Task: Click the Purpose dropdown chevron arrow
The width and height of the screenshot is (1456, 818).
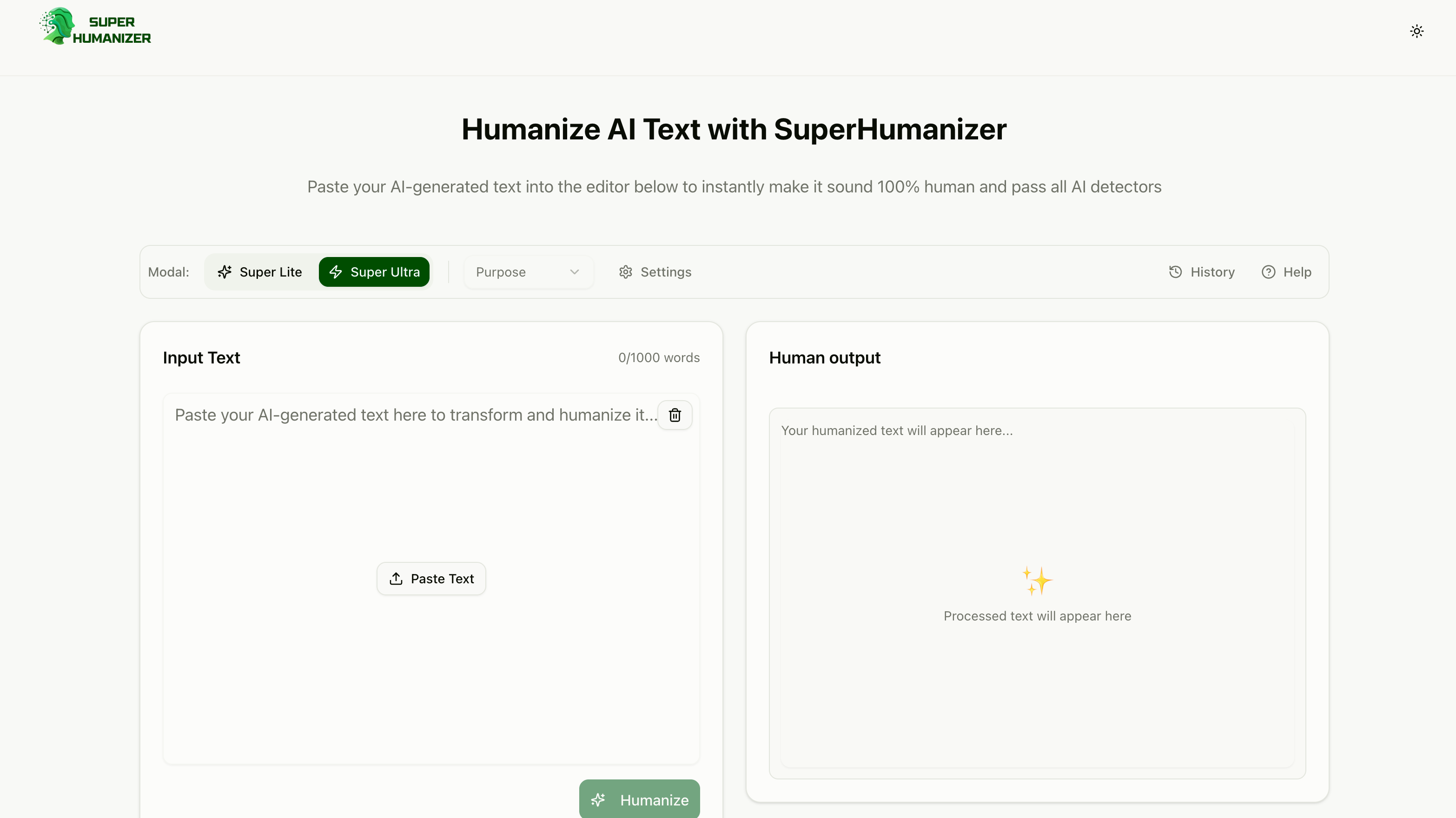Action: coord(574,272)
